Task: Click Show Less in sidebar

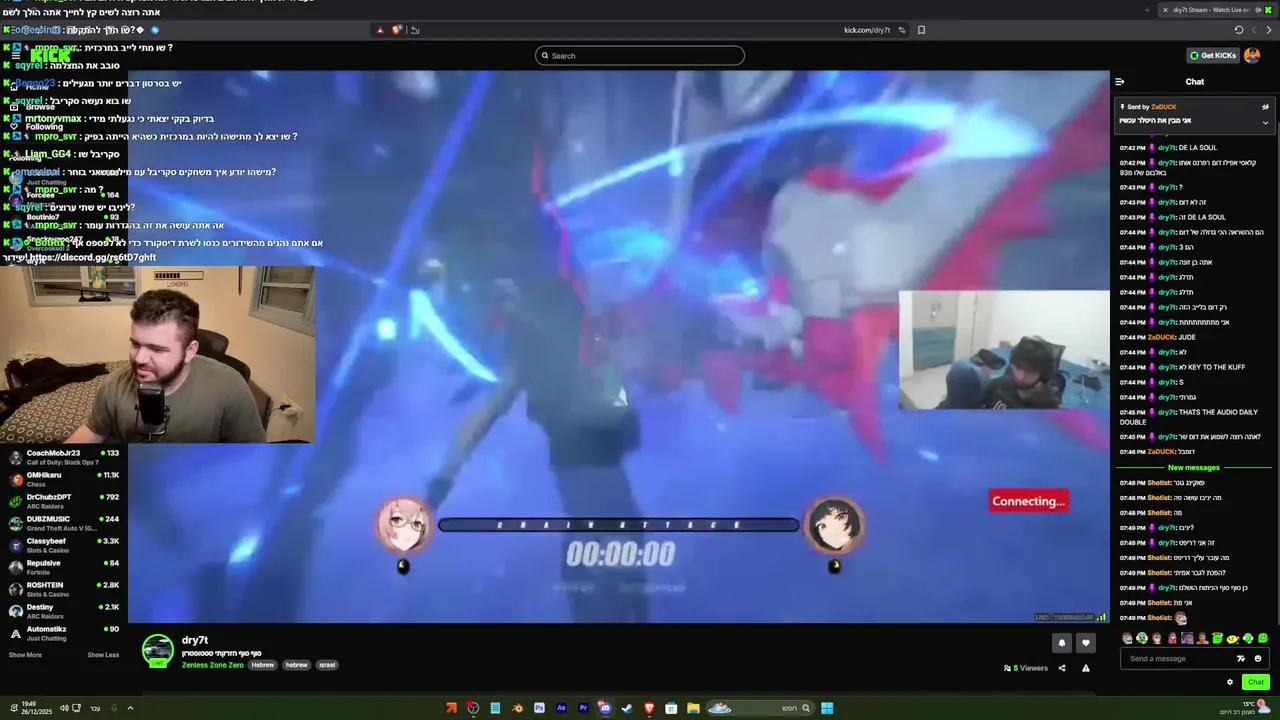Action: pyautogui.click(x=103, y=655)
